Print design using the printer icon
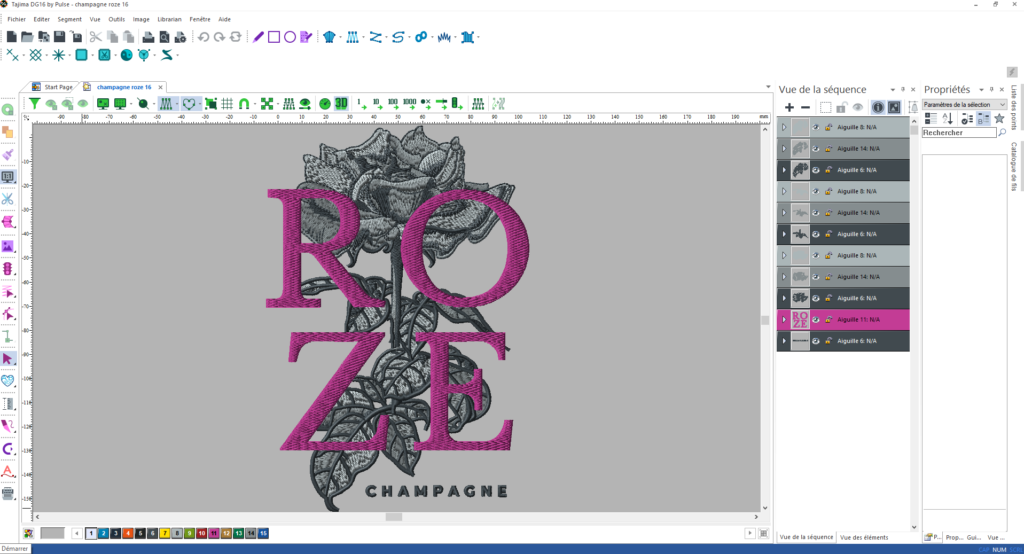This screenshot has width=1024, height=554. coord(148,37)
